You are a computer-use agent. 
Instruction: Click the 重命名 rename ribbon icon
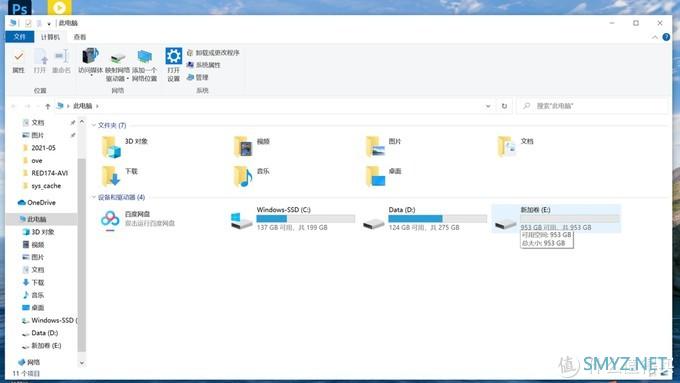tap(62, 62)
